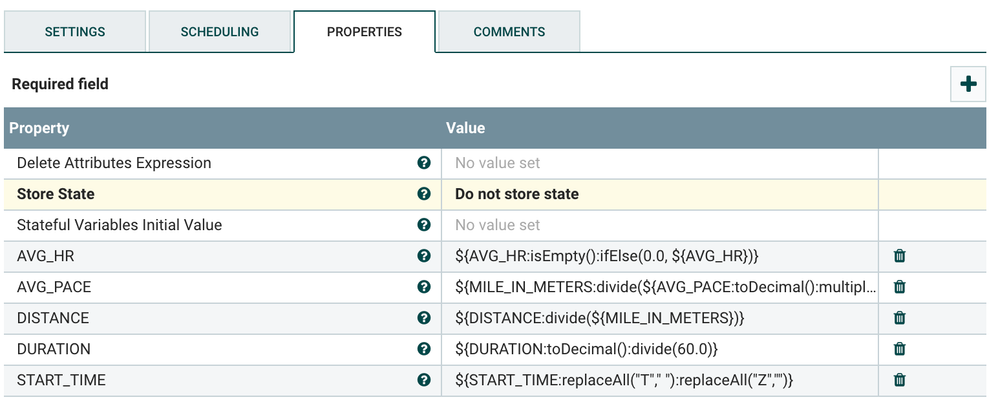Viewport: 998px width, 406px height.
Task: Delete the AVG_HR property with trash icon
Action: pyautogui.click(x=899, y=256)
